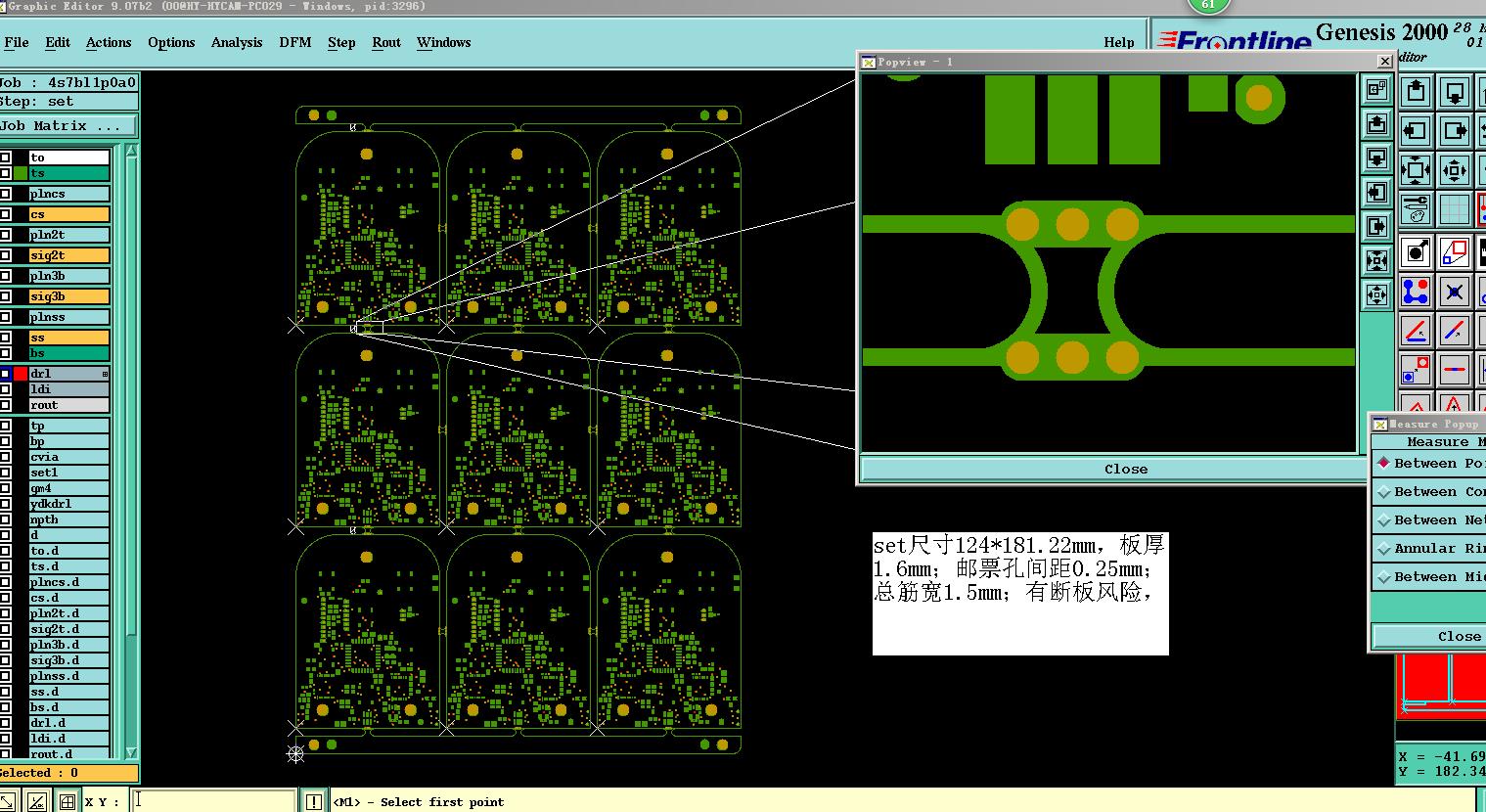Click the main editor pan up icon
Screen dimensions: 1486x812
[x=1416, y=92]
